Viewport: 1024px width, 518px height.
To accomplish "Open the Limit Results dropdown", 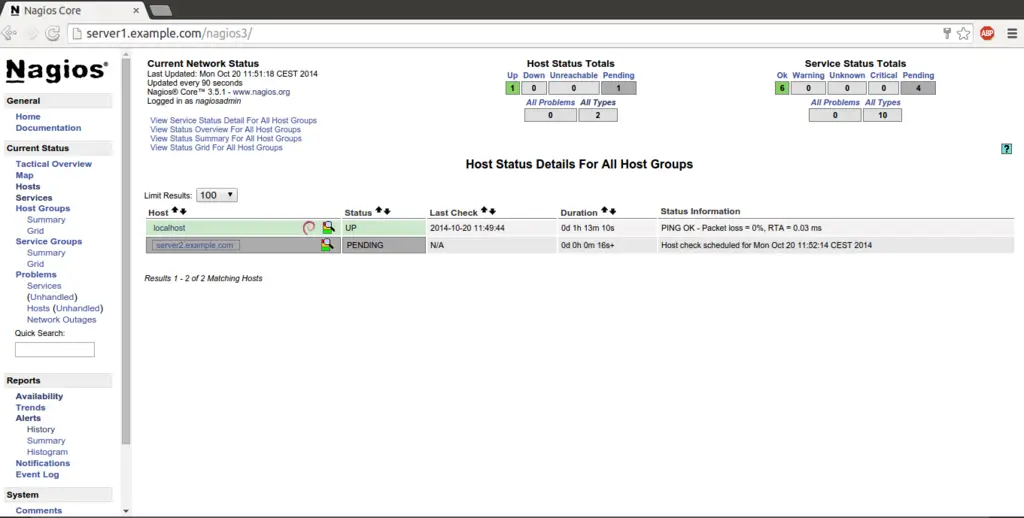I will [x=217, y=195].
